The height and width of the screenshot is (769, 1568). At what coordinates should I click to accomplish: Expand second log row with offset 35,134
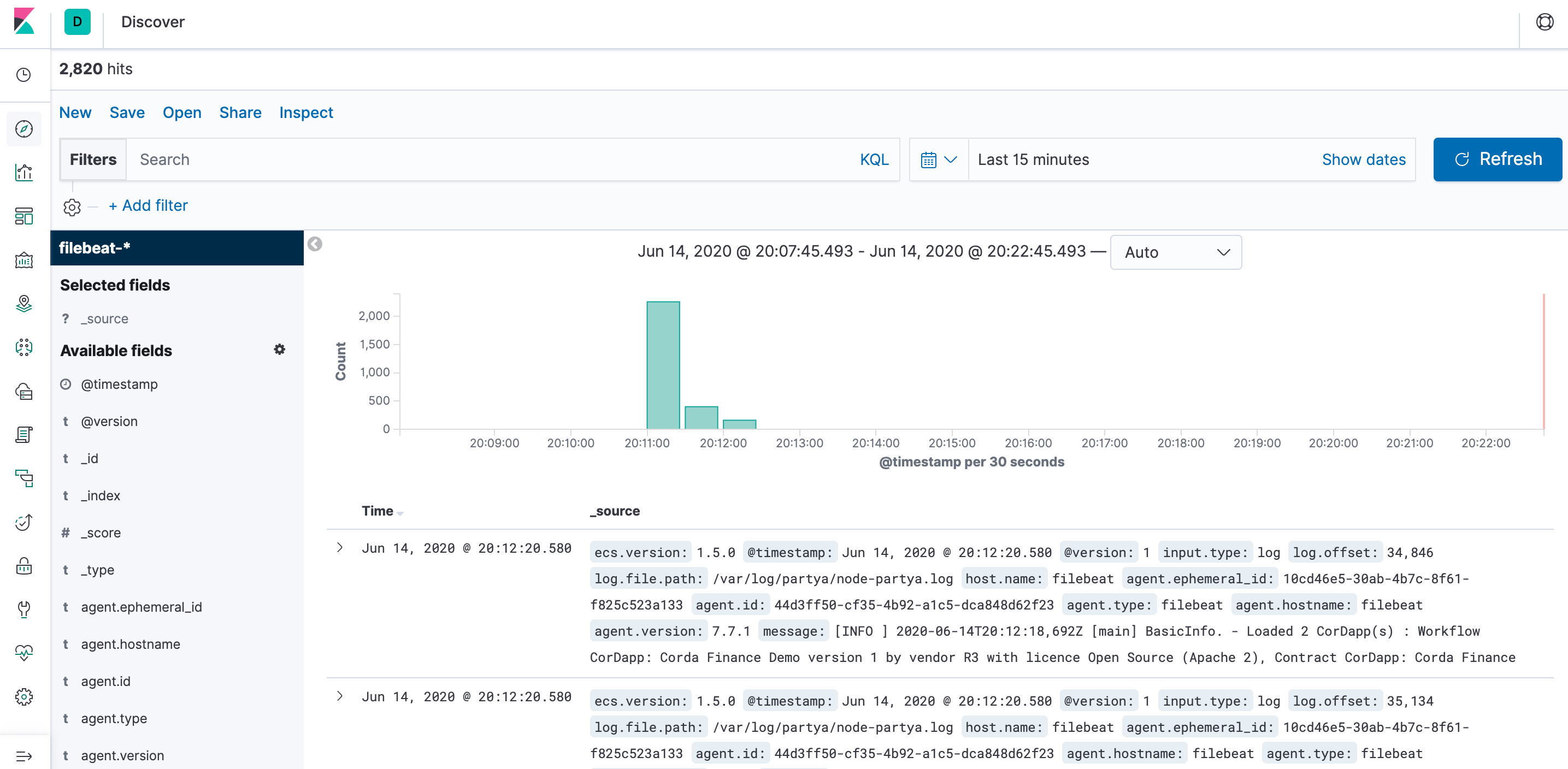(x=340, y=696)
